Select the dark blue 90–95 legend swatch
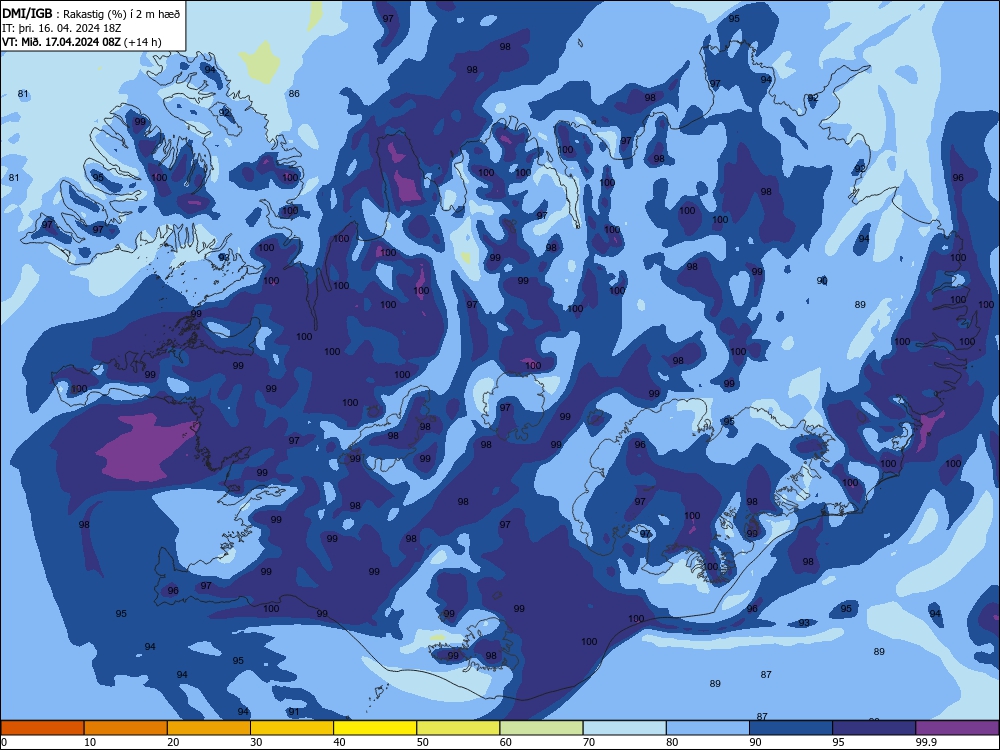The width and height of the screenshot is (1000, 750). (791, 728)
